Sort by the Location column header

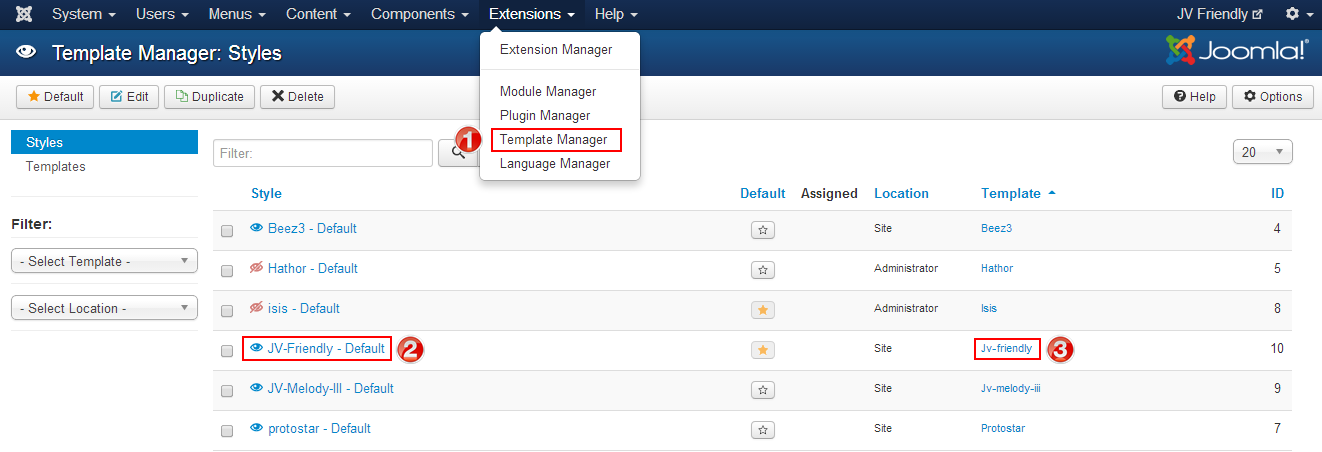901,193
